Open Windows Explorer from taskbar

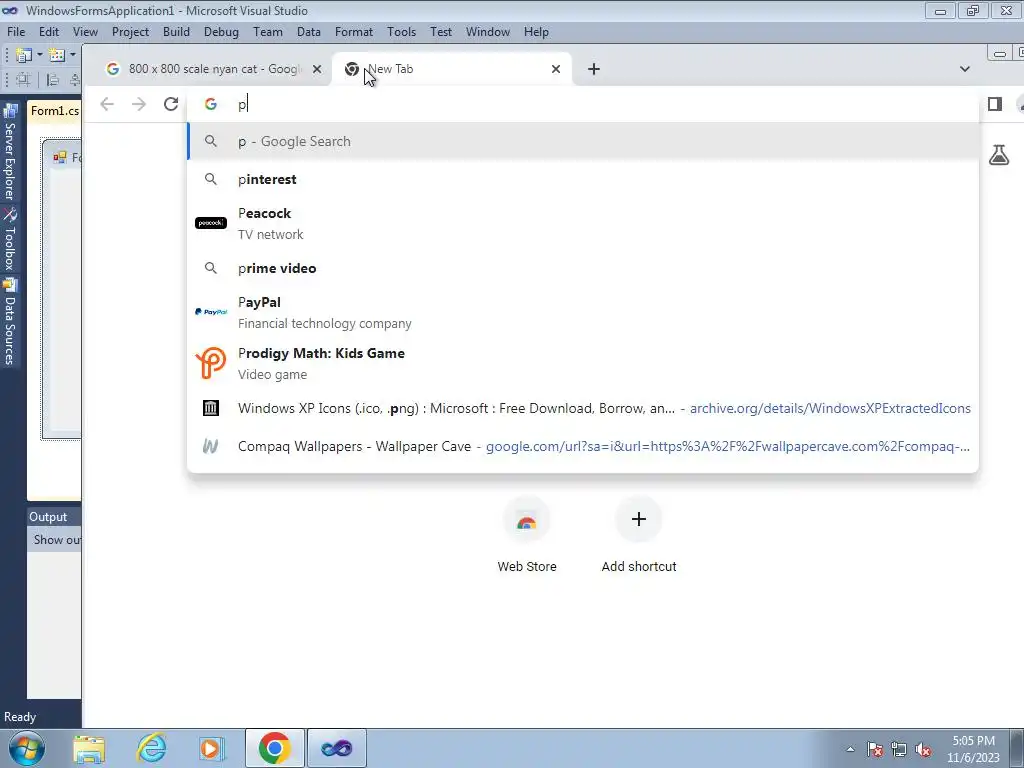click(89, 748)
